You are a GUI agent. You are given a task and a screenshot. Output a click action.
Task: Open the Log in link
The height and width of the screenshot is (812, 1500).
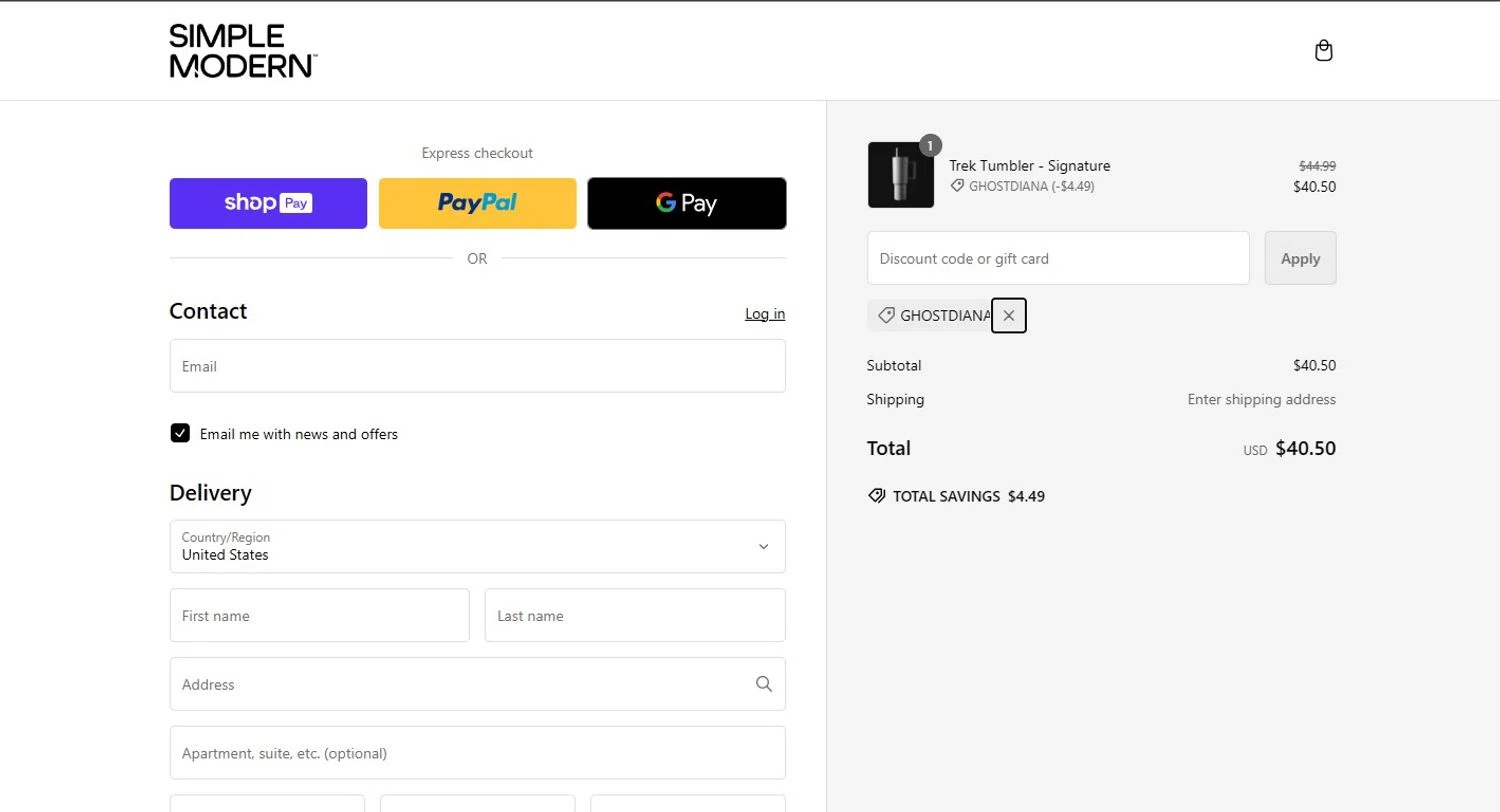pos(765,314)
